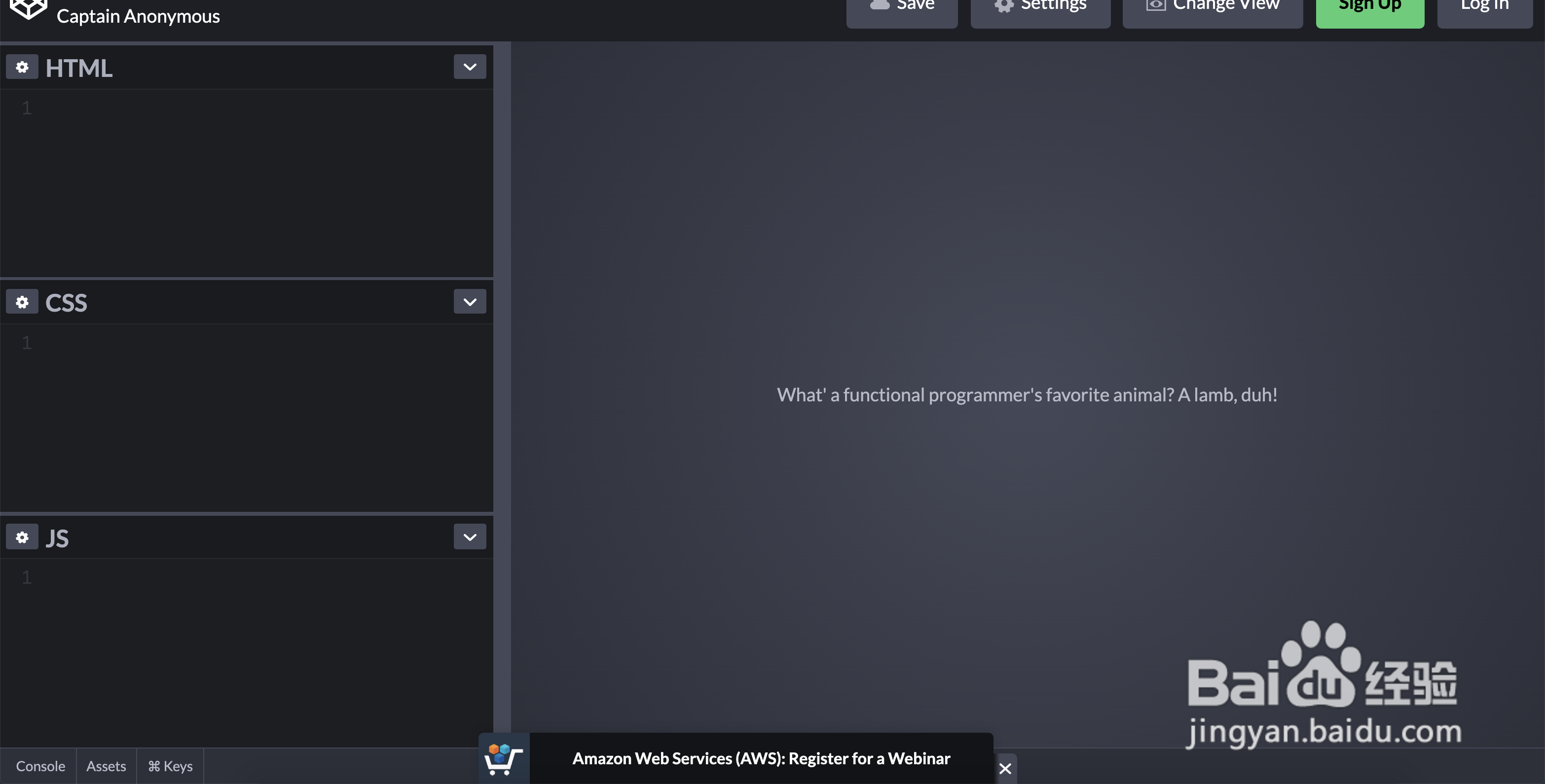
Task: Click the CodePen logo icon
Action: 28,8
